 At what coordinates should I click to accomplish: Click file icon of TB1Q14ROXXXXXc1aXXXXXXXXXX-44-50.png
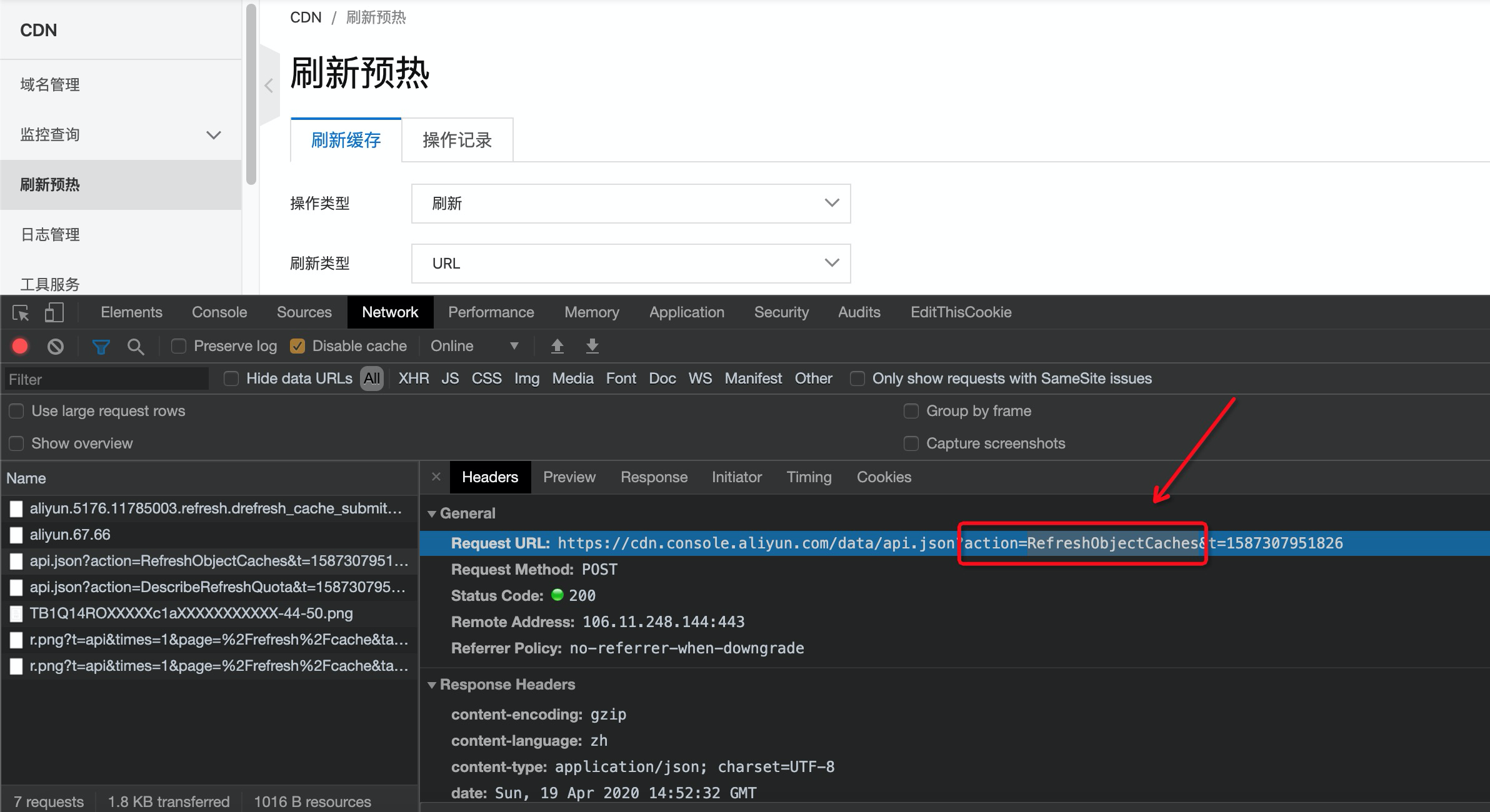coord(16,614)
